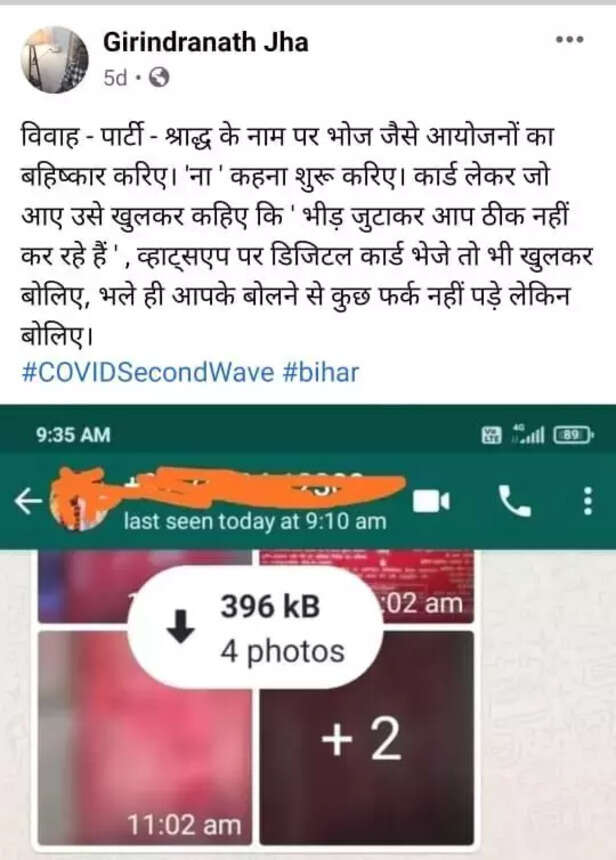
Task: Open the blurred photo stamped 11:02 am
Action: click(145, 738)
